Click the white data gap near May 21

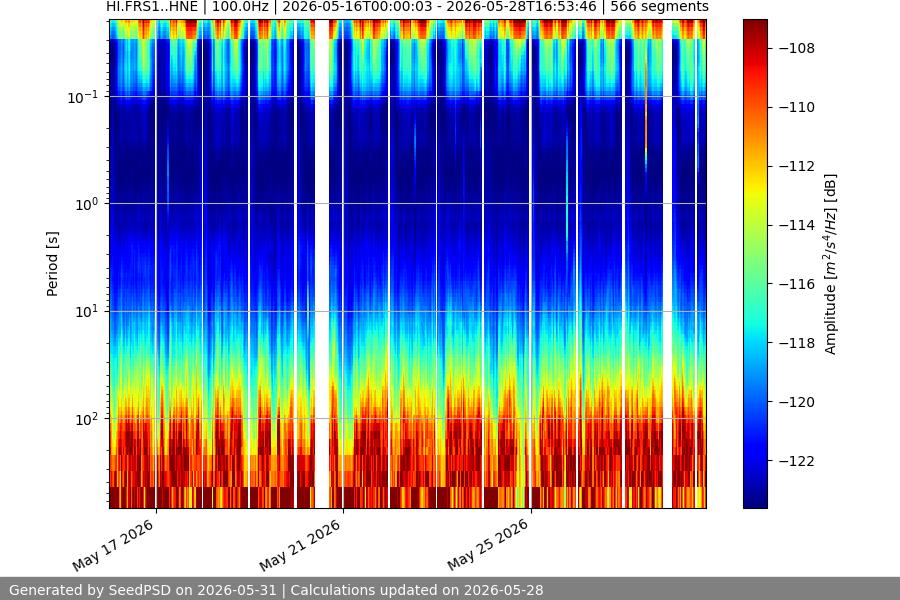coord(322,264)
